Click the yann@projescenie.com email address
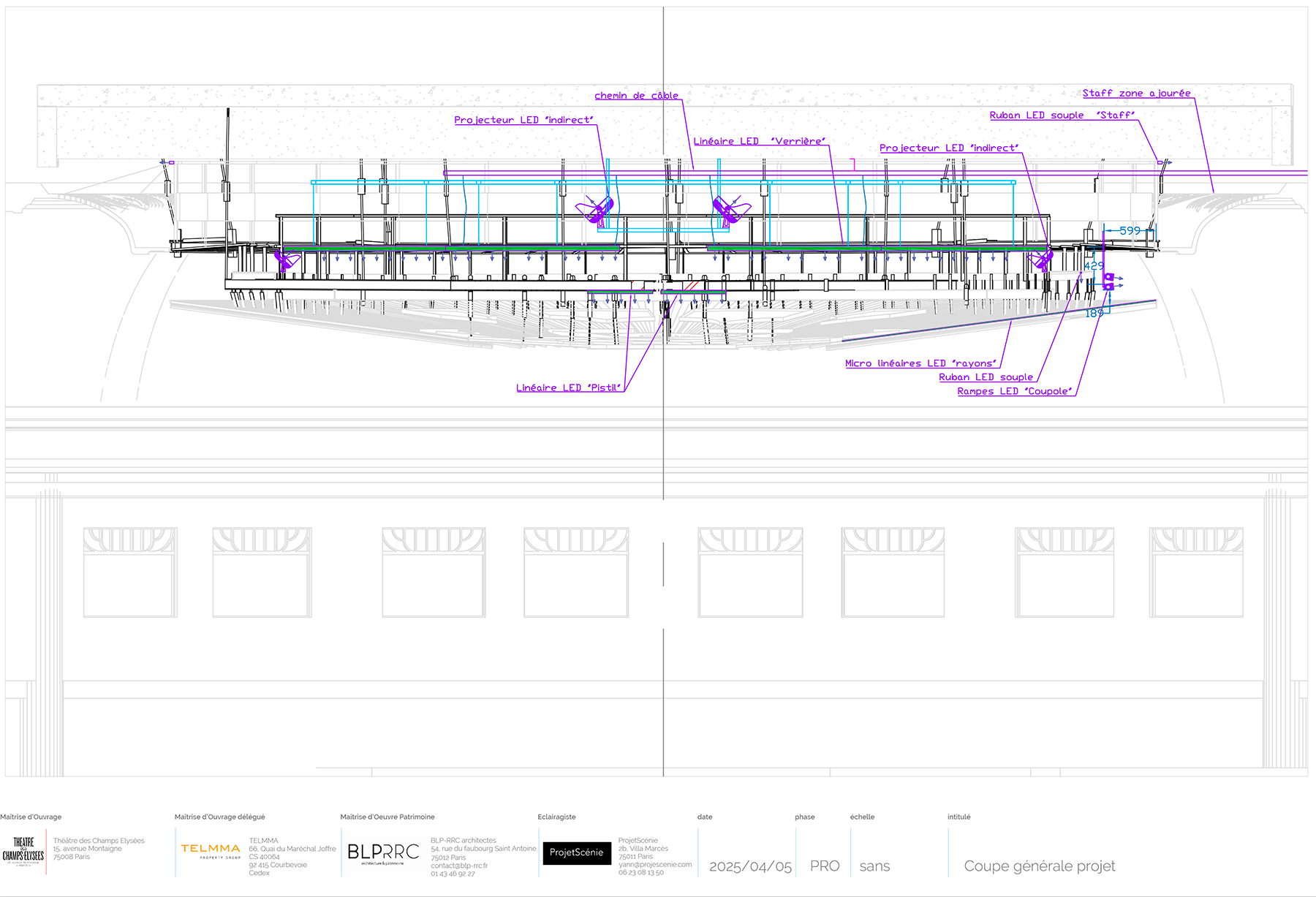 (x=654, y=864)
